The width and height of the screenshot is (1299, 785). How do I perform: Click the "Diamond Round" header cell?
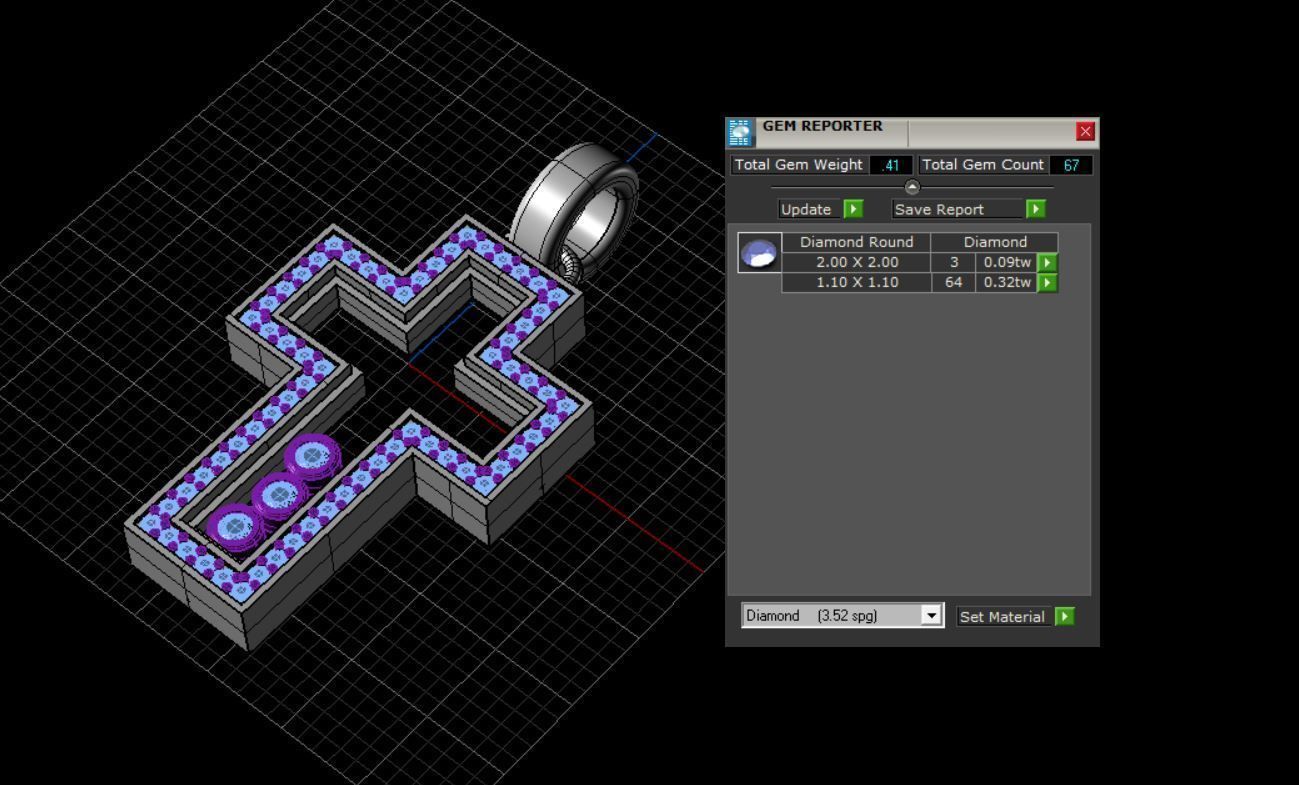tap(856, 242)
